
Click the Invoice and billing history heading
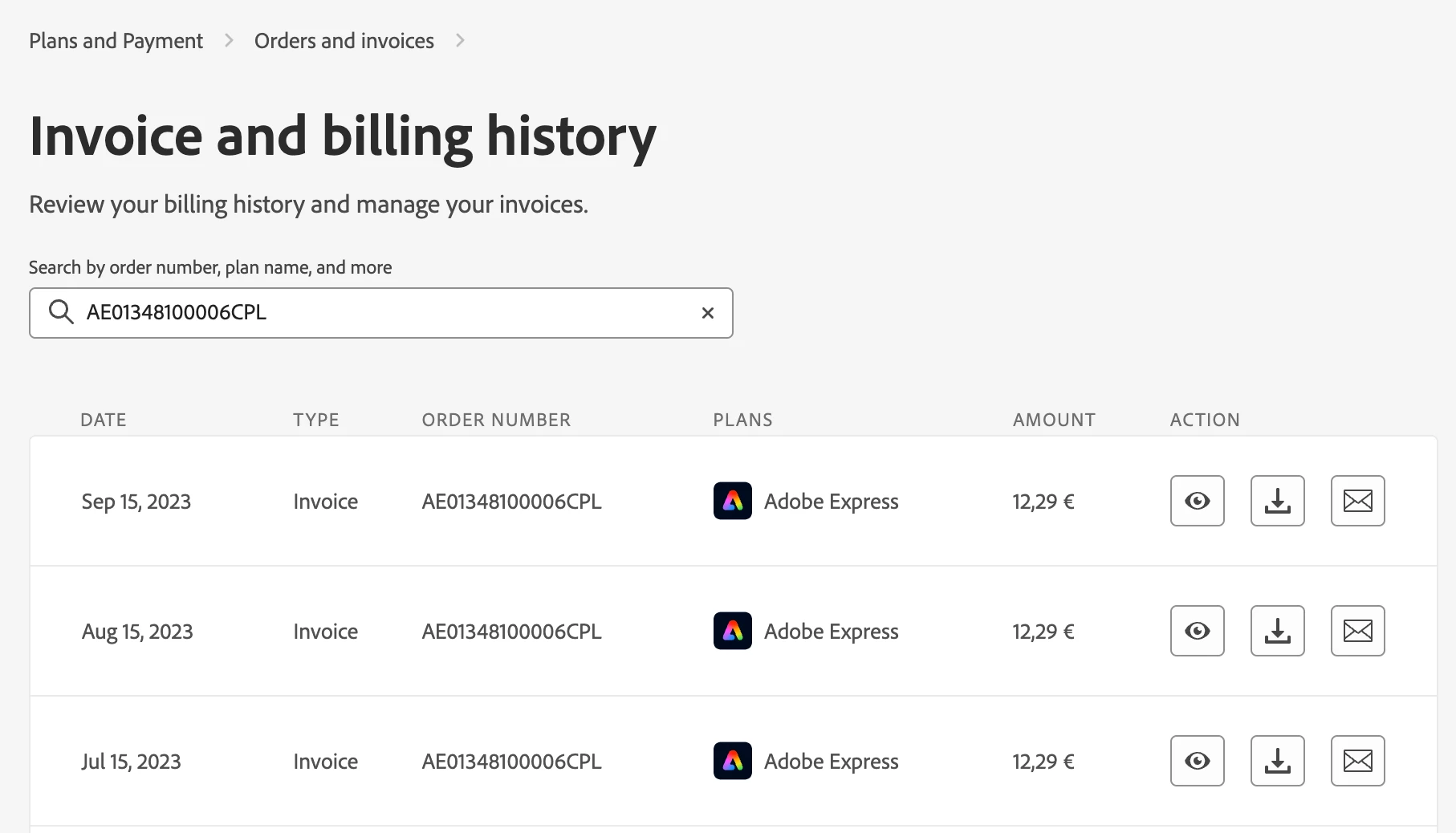[x=343, y=136]
